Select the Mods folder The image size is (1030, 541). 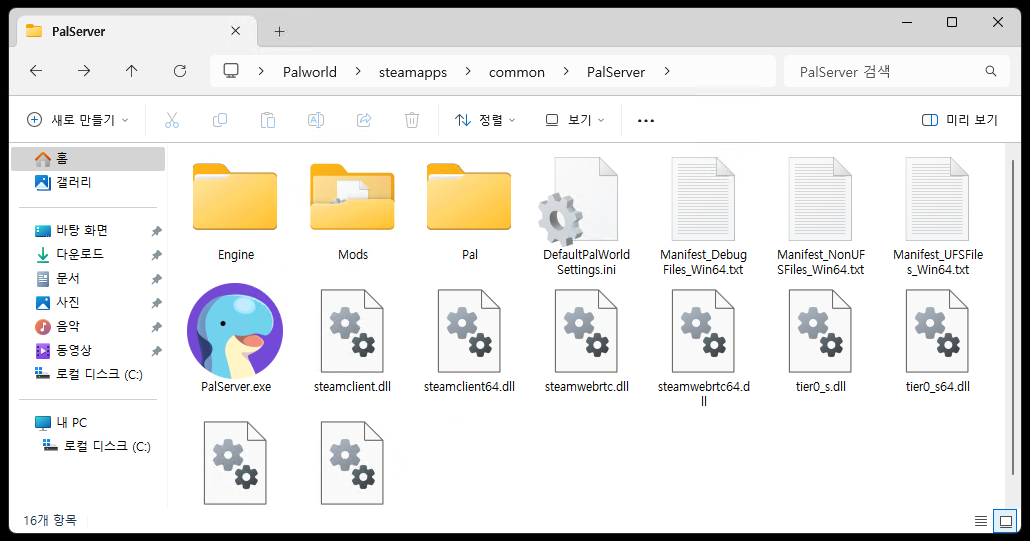pos(353,211)
